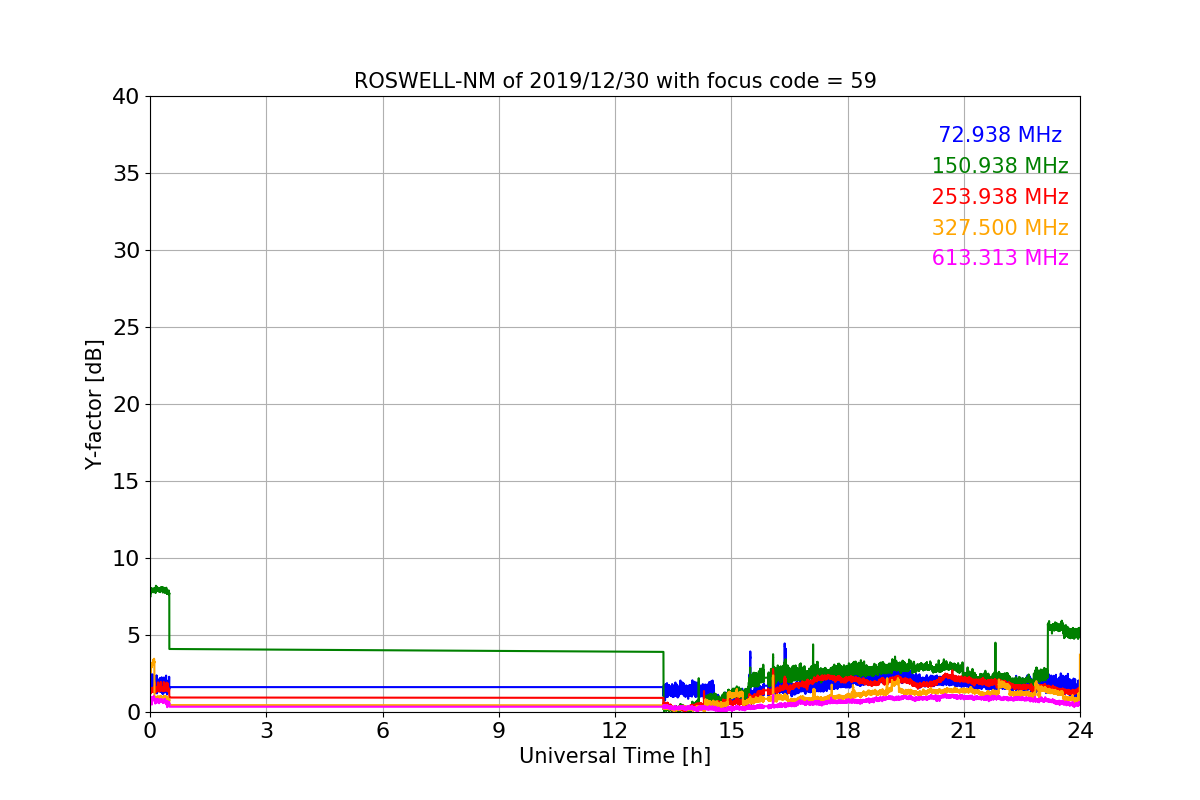Click the x-axis tick label 18
1200x800 pixels.
coord(848,731)
